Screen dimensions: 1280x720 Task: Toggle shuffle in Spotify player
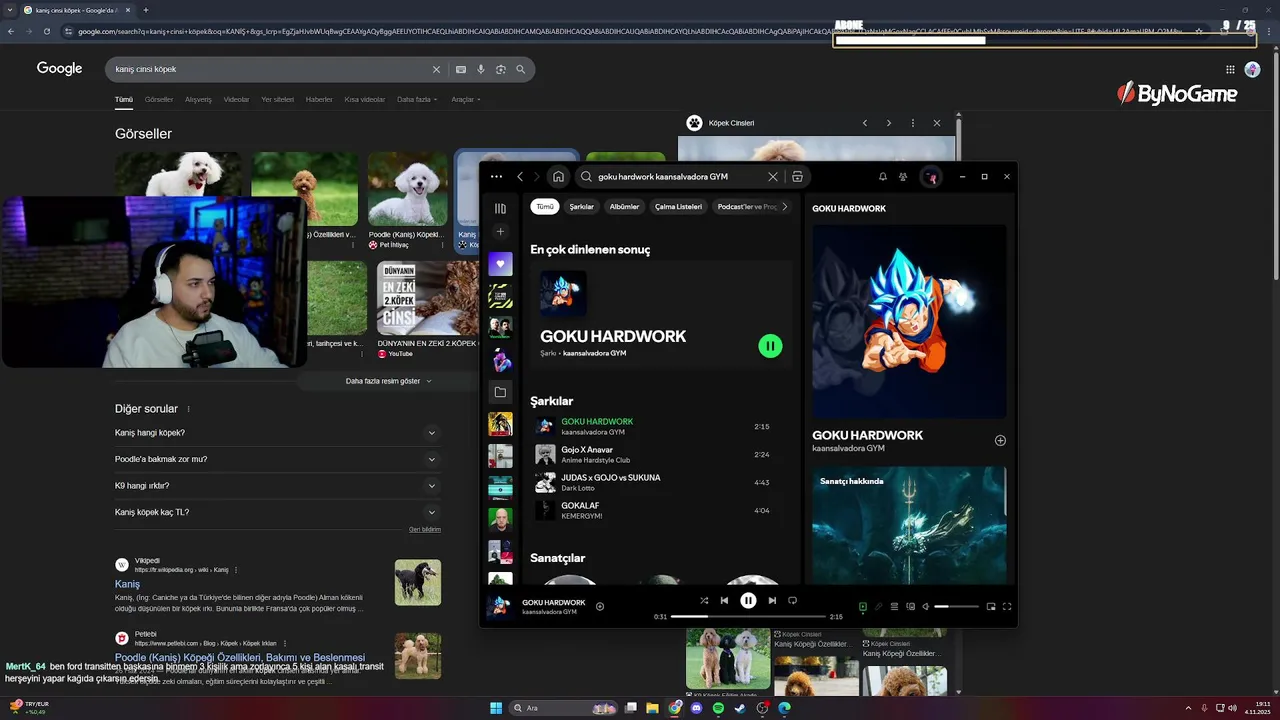tap(704, 601)
